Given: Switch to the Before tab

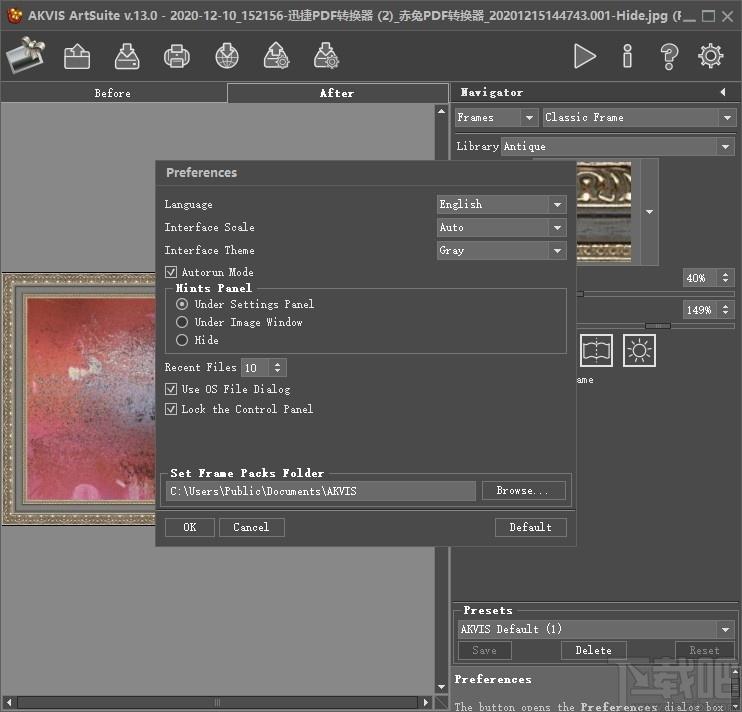Looking at the screenshot, I should (x=113, y=93).
